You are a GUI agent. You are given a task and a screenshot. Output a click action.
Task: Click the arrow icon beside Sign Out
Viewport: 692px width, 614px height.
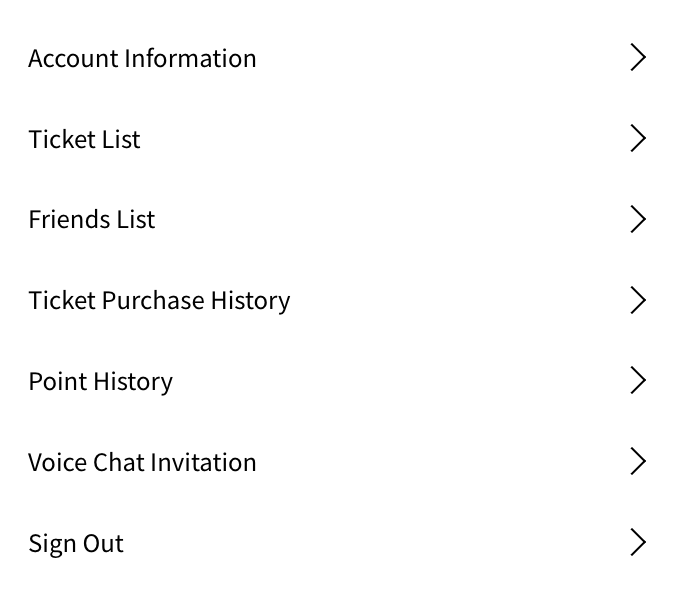(x=638, y=543)
